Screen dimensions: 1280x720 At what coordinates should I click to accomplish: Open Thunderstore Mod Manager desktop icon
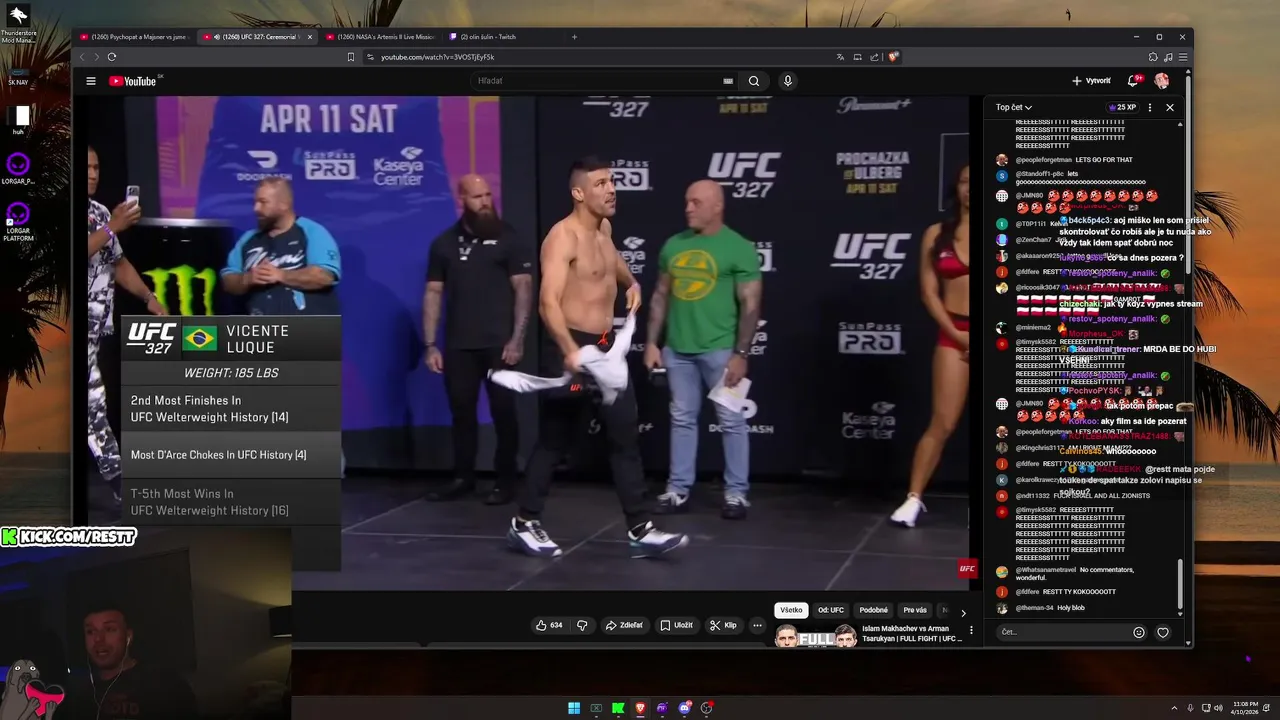[x=18, y=25]
